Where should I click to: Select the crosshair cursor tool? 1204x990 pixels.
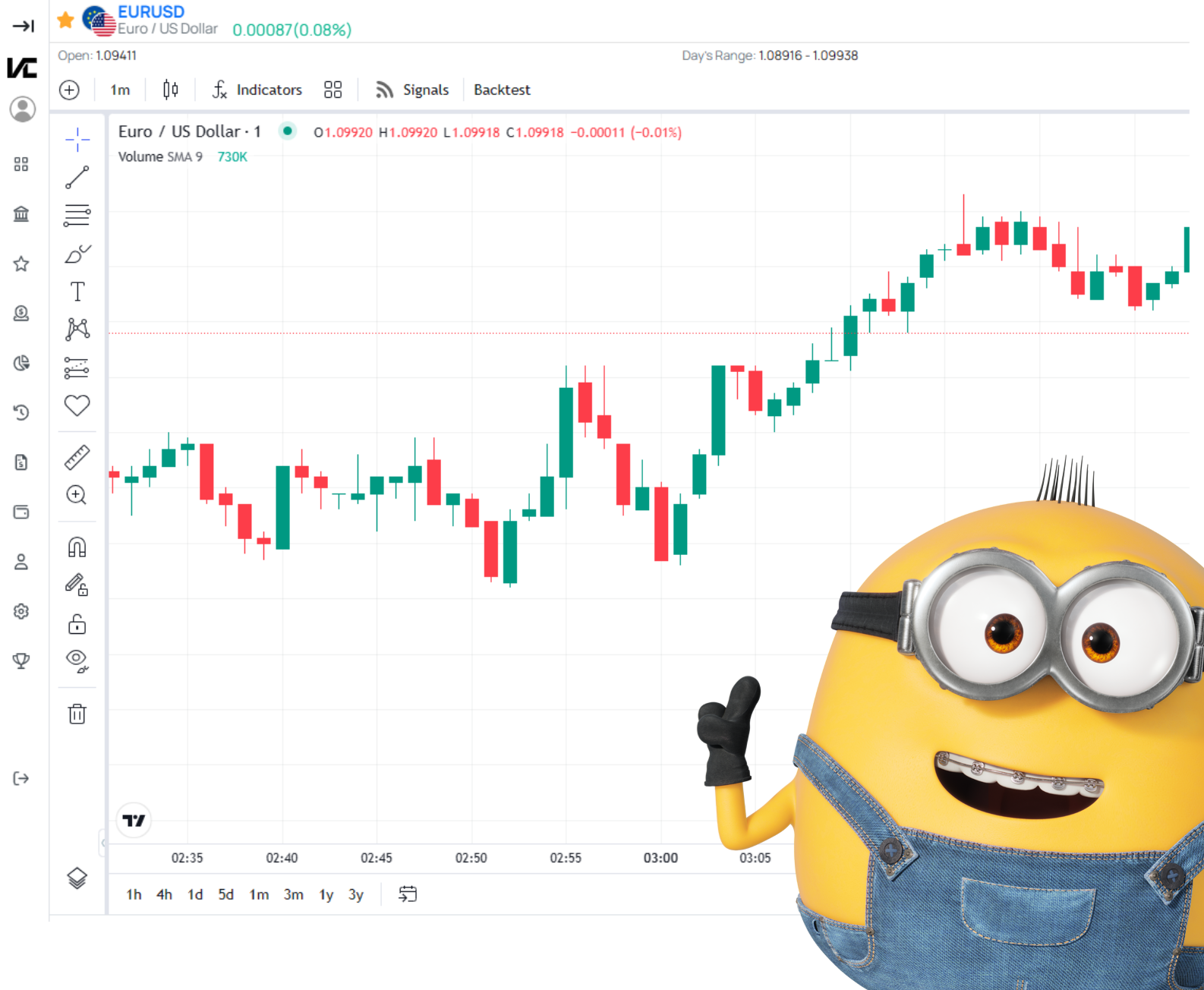77,139
